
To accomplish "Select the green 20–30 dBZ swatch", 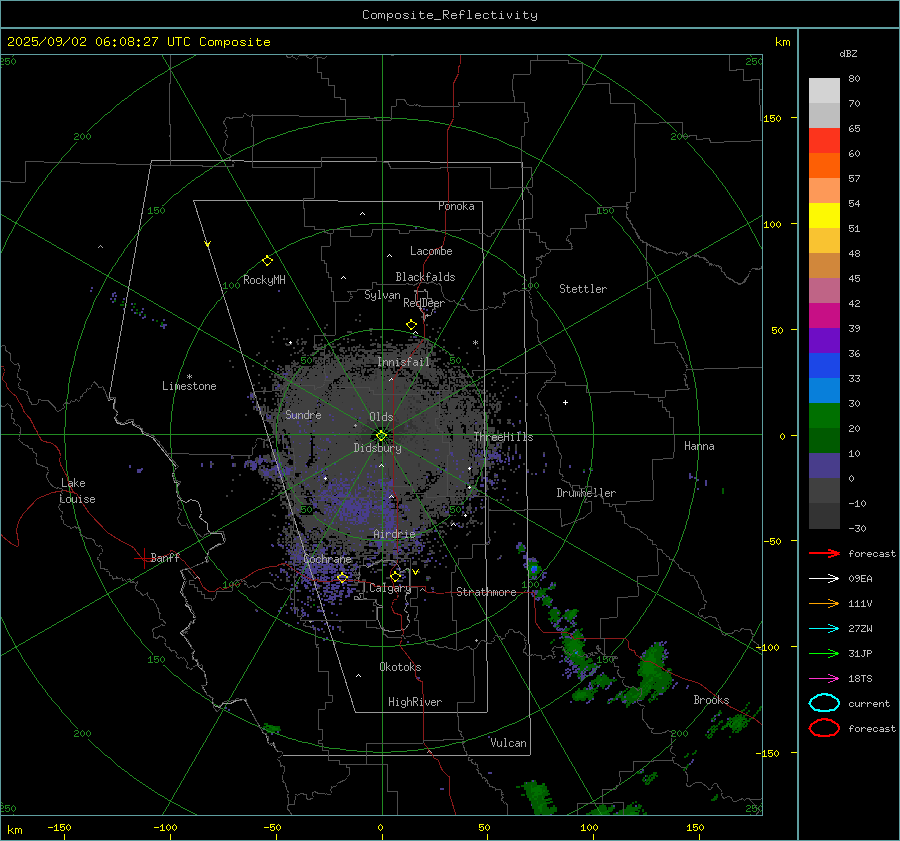I will coord(824,415).
